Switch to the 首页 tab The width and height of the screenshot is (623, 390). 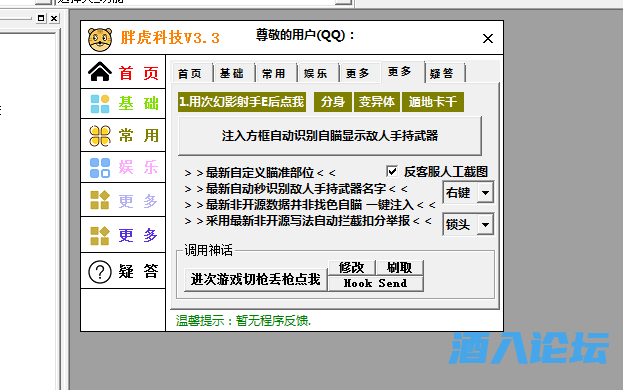tap(192, 73)
